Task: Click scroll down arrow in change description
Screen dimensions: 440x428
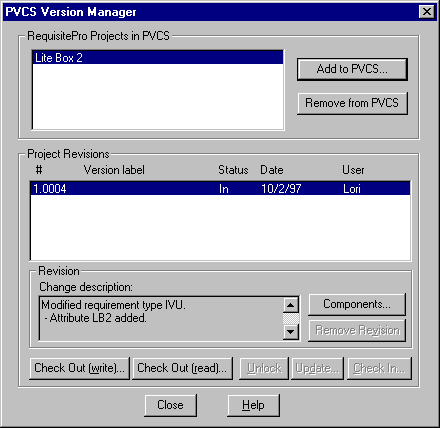Action: pyautogui.click(x=291, y=332)
